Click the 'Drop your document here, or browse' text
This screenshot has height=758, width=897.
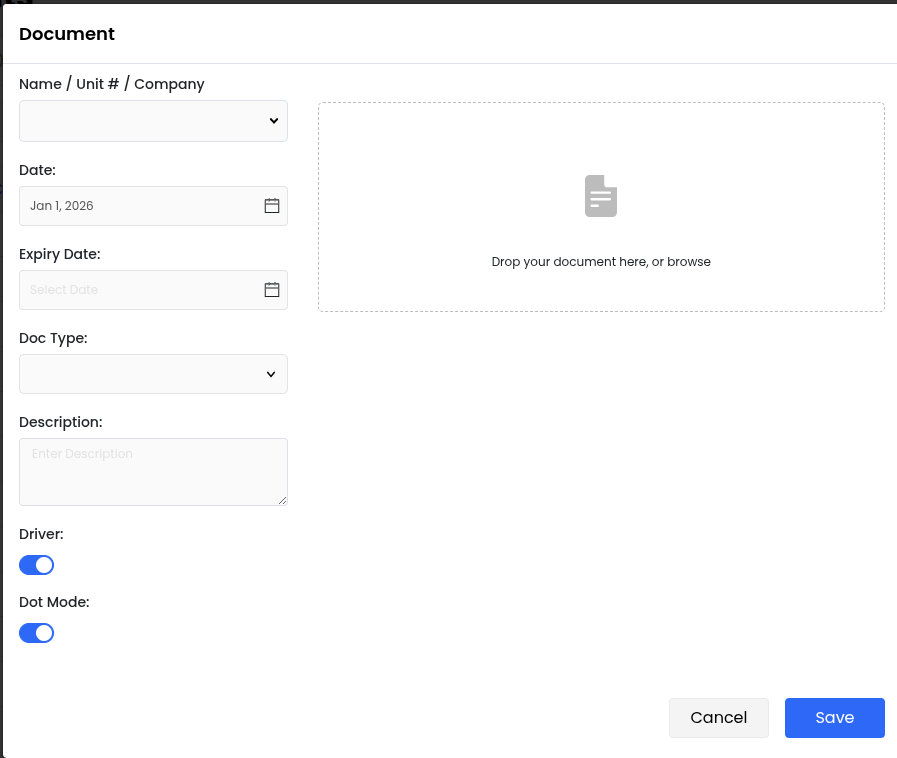click(601, 262)
